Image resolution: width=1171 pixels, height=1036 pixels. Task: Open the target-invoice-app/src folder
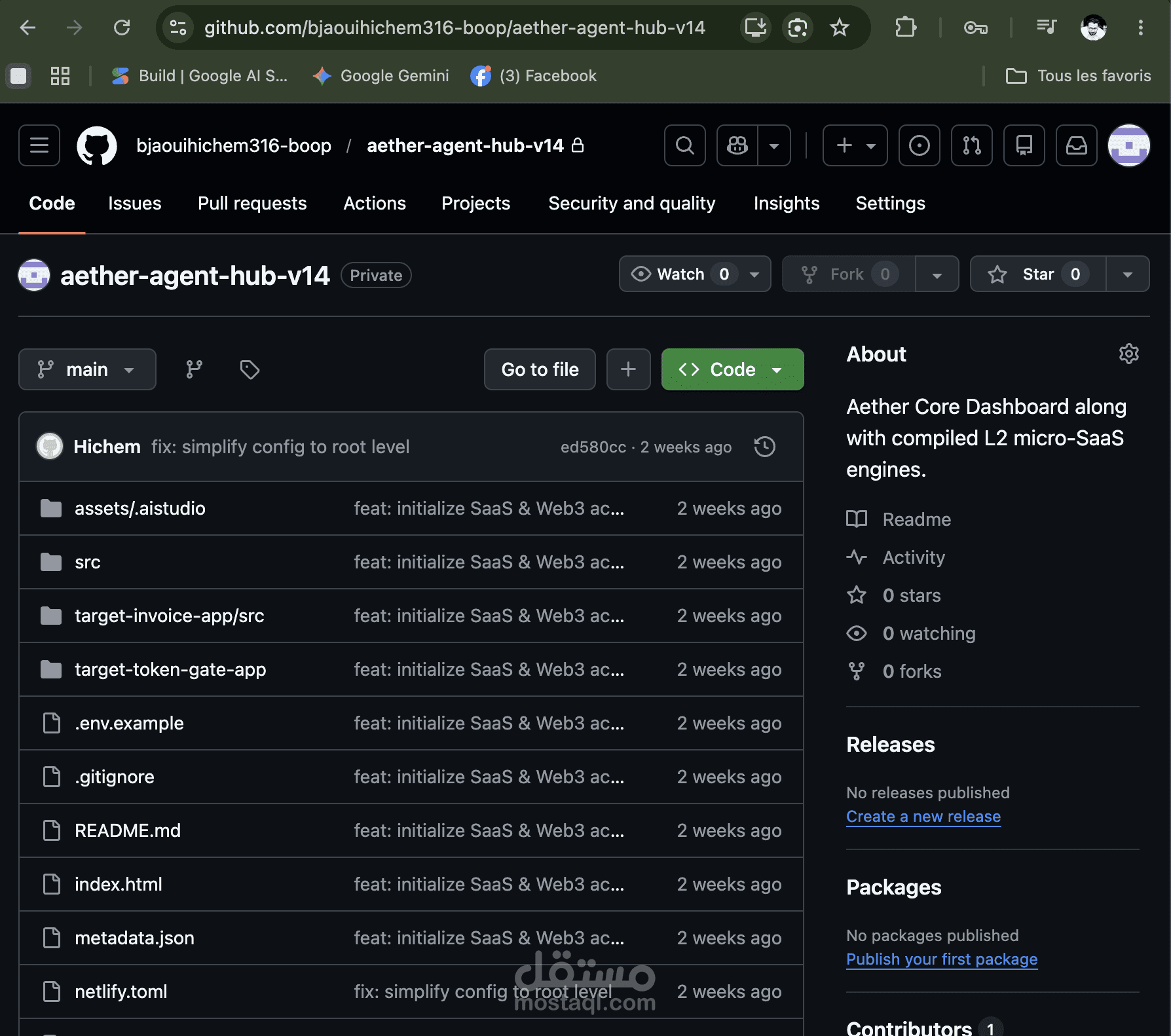click(170, 616)
